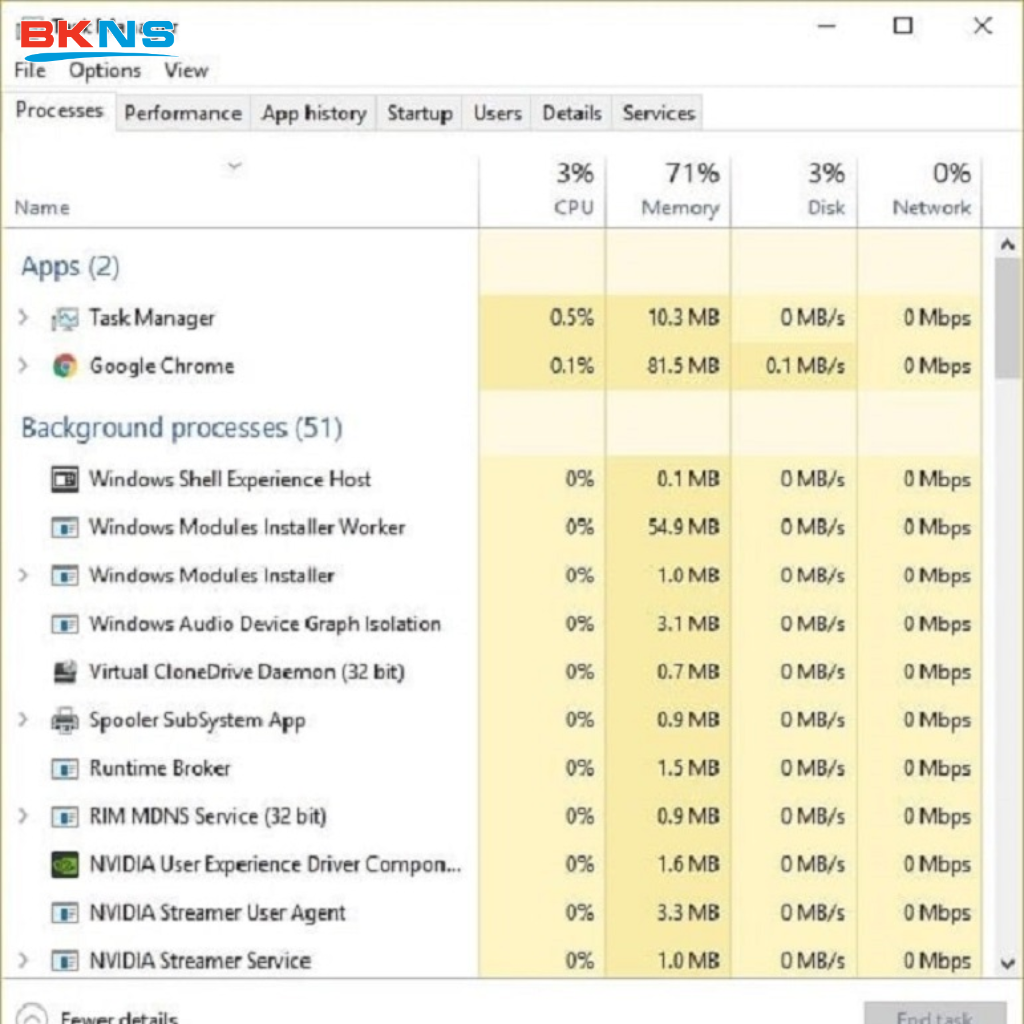Open the Options menu

[104, 70]
